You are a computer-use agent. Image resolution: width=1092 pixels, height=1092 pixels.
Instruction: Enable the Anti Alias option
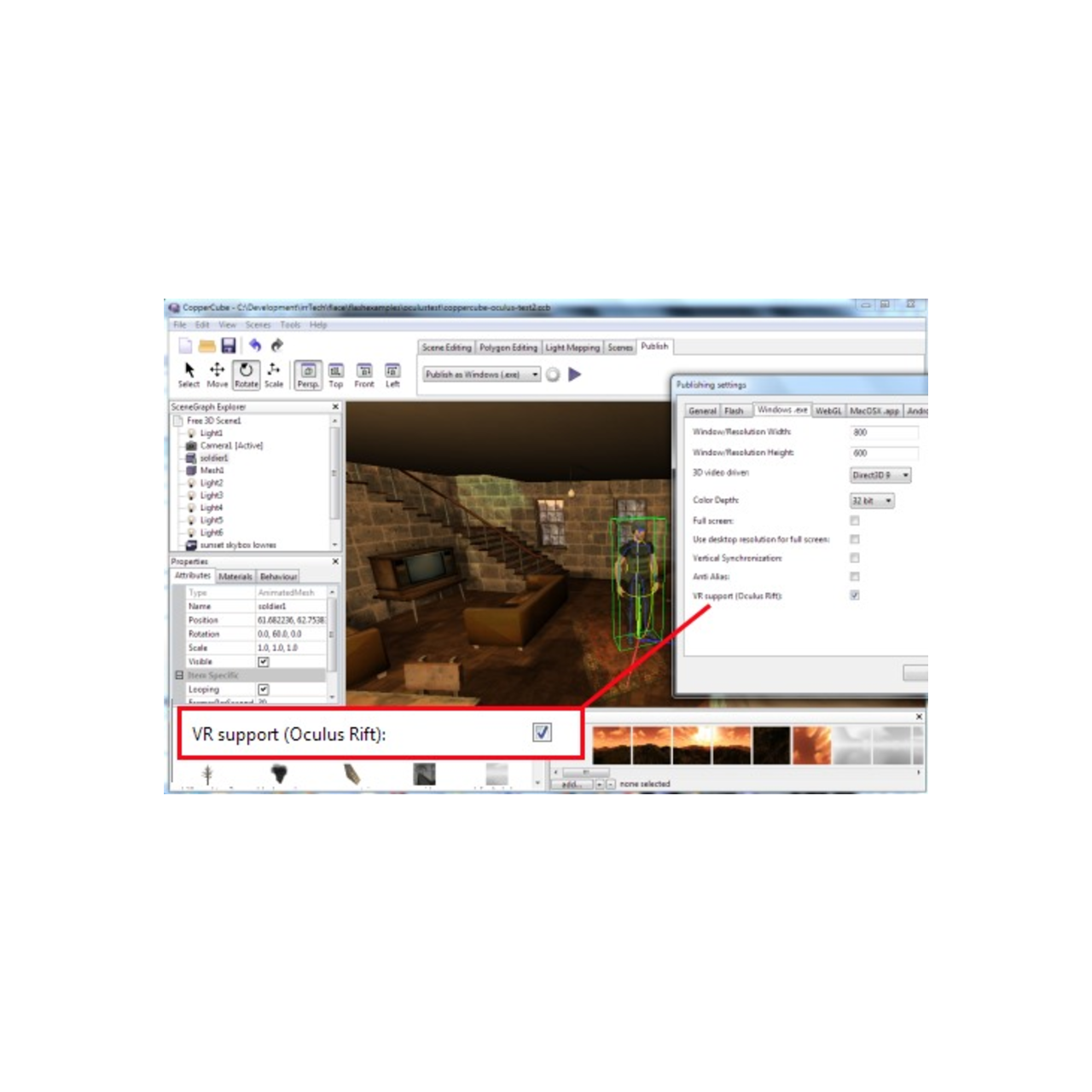coord(855,576)
